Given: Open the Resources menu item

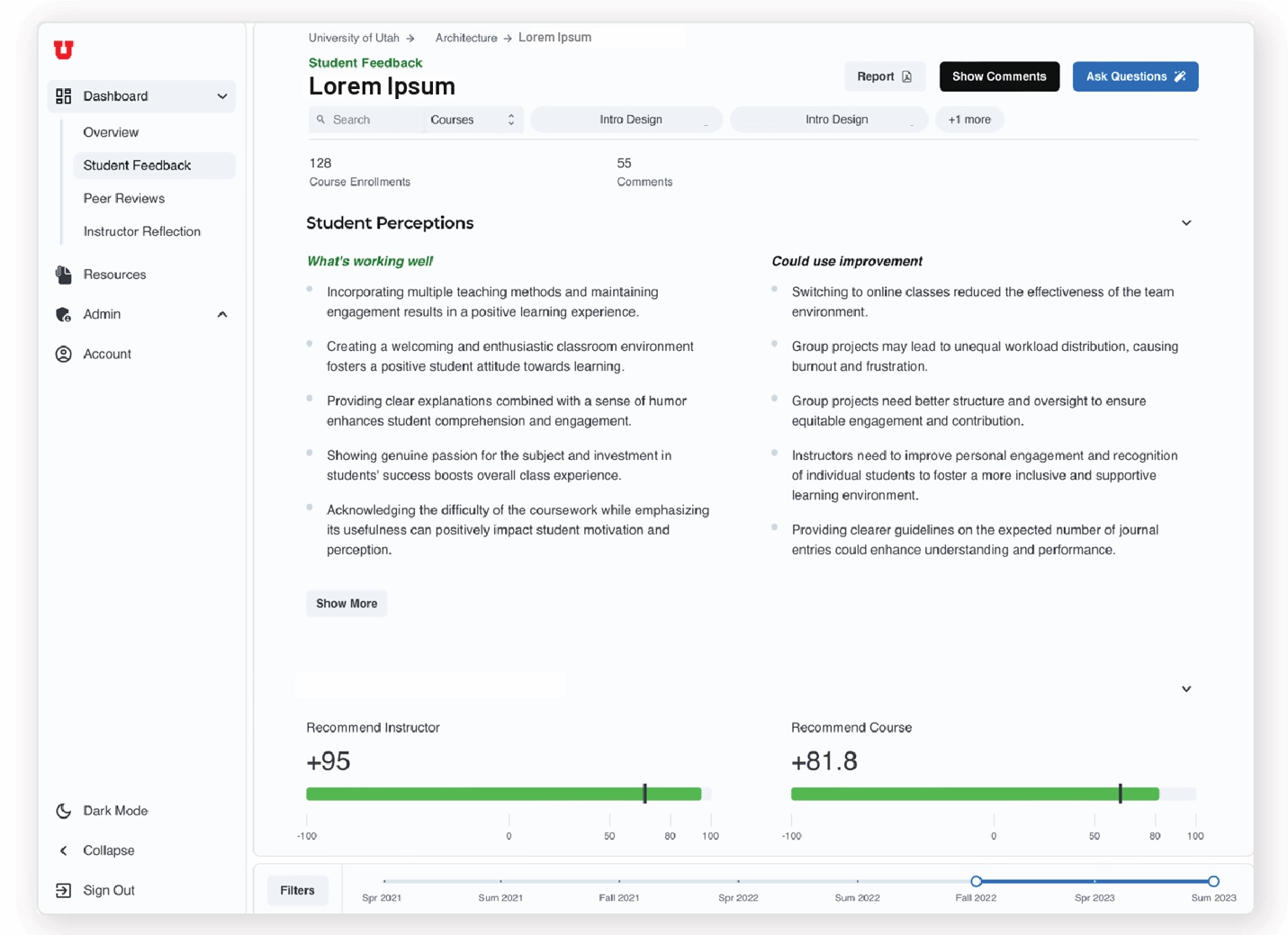Looking at the screenshot, I should point(114,274).
